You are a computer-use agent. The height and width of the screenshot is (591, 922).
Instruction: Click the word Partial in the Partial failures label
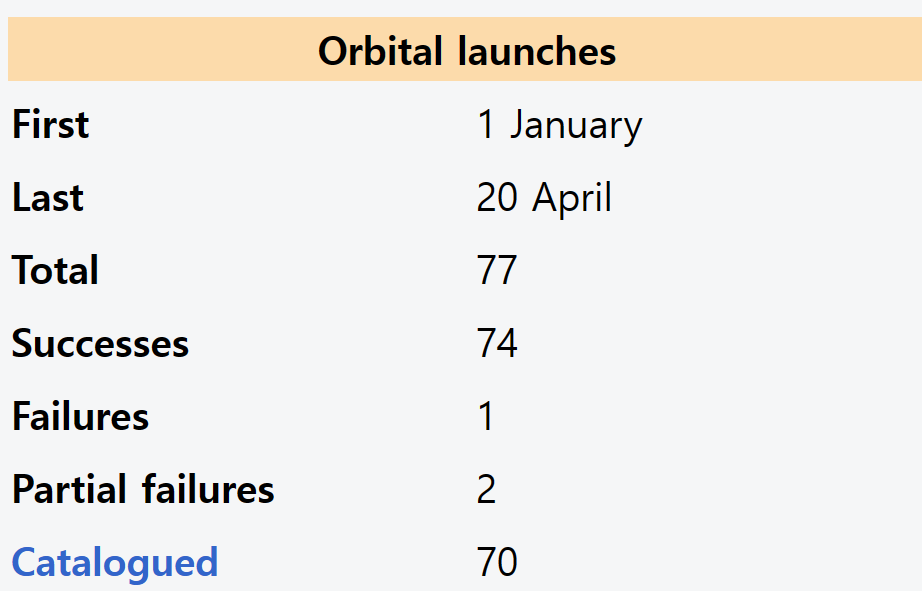[x=69, y=489]
